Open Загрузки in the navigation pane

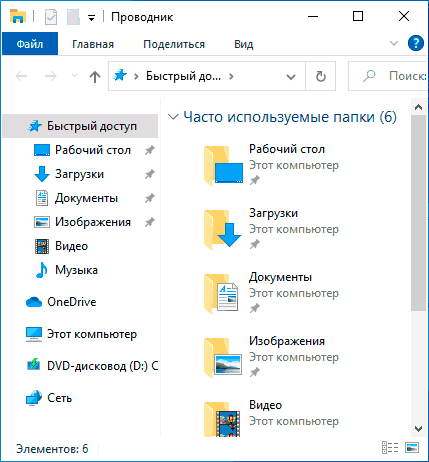click(79, 174)
